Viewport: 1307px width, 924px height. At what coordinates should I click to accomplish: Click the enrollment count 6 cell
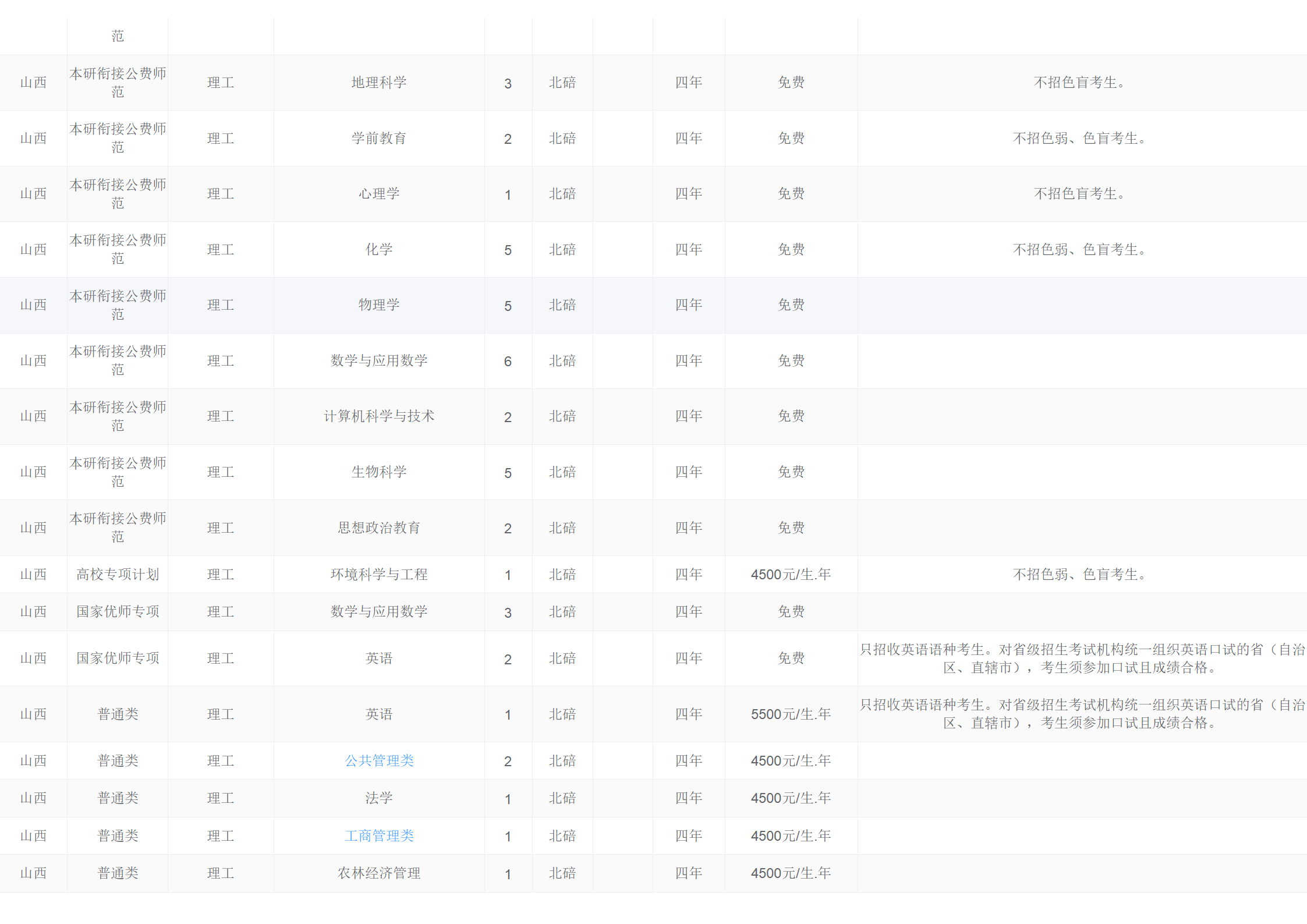coord(508,361)
